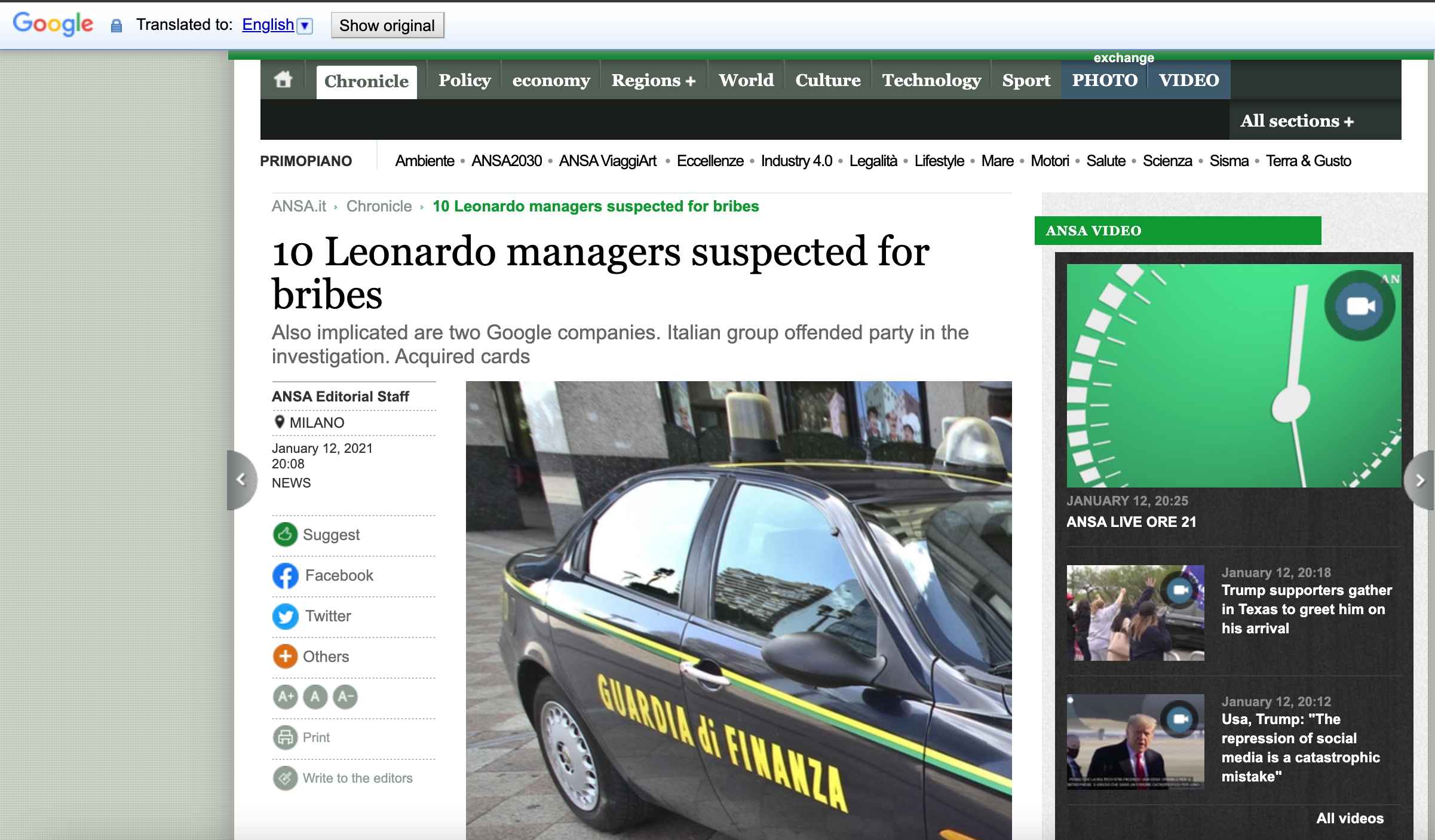Reset font size with A icon
Screen dimensions: 1435x840
pos(315,697)
